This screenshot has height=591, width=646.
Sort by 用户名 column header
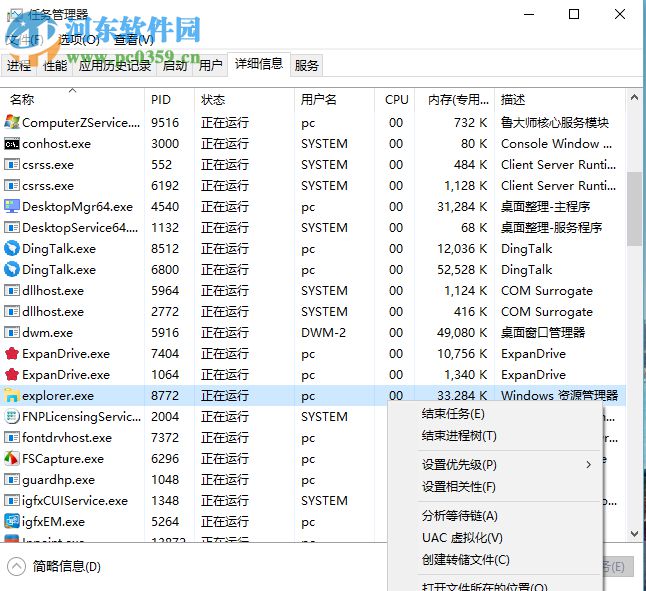335,100
